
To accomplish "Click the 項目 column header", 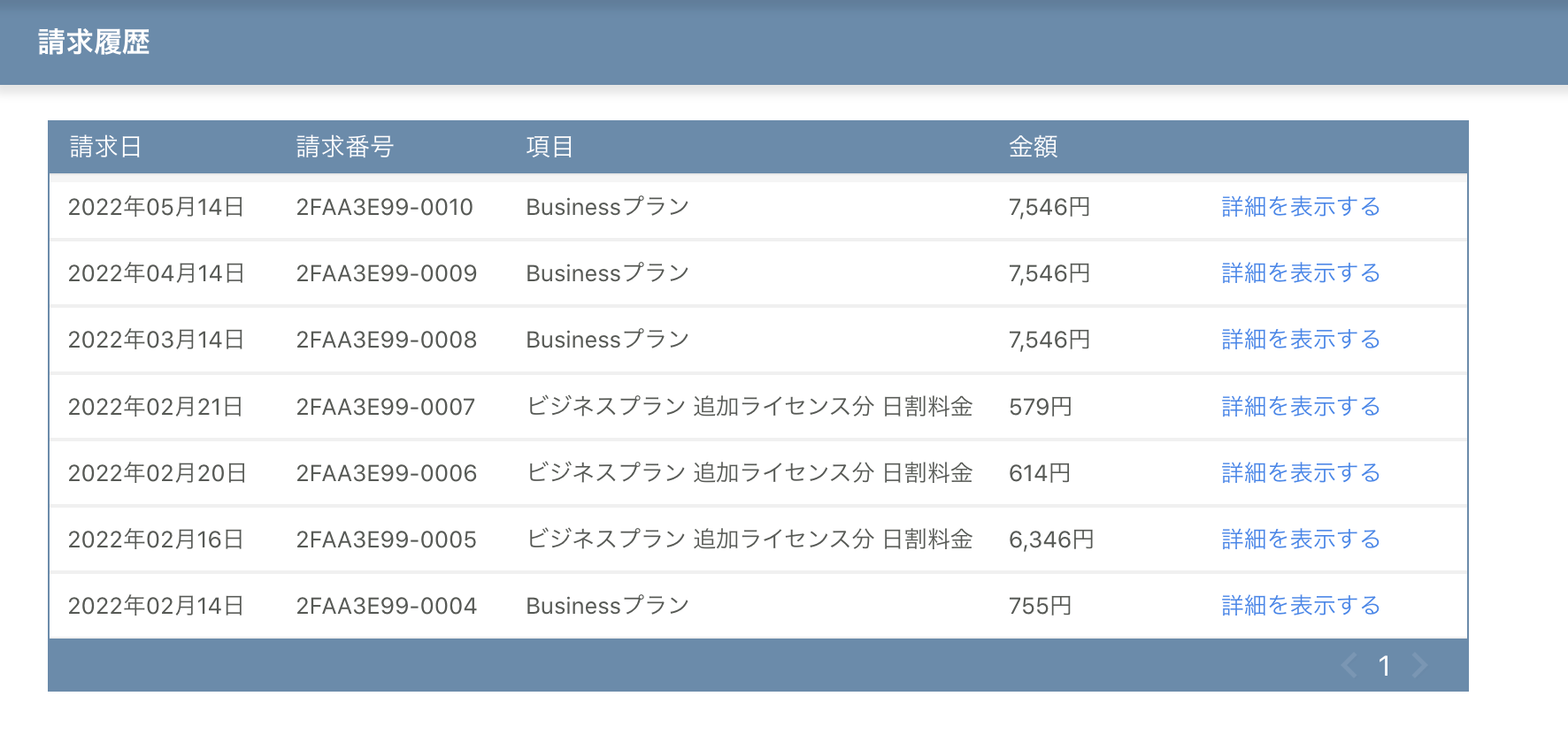I will click(x=550, y=147).
